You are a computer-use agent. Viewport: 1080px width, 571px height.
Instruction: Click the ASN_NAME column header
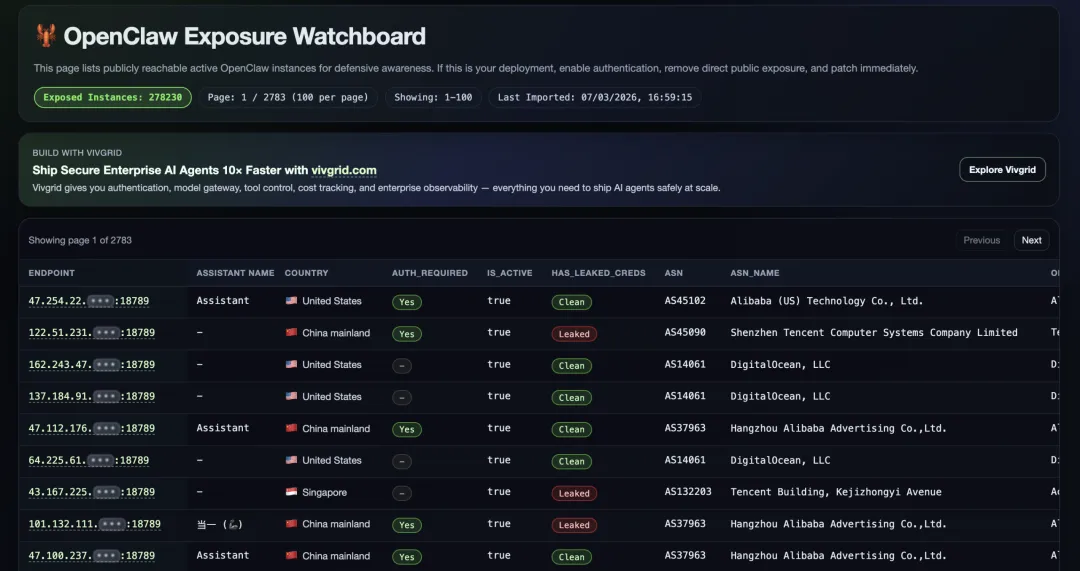coord(755,273)
